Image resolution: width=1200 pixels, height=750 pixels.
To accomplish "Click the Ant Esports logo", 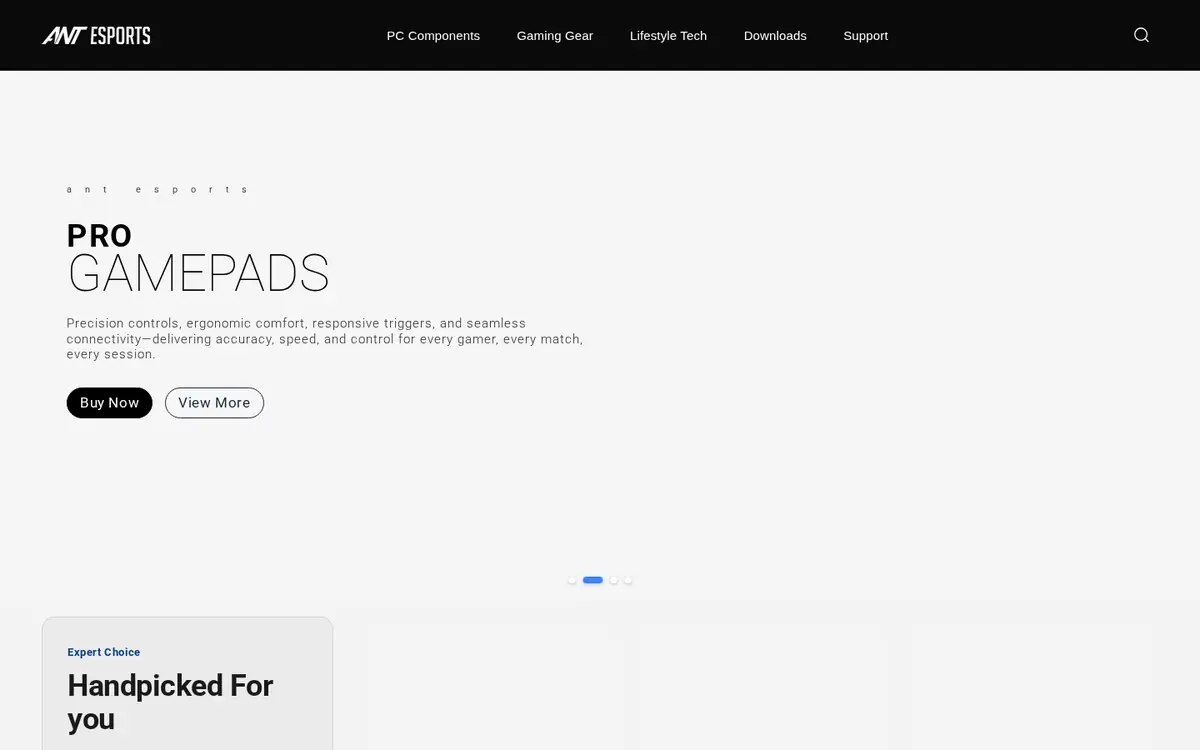I will pos(96,35).
